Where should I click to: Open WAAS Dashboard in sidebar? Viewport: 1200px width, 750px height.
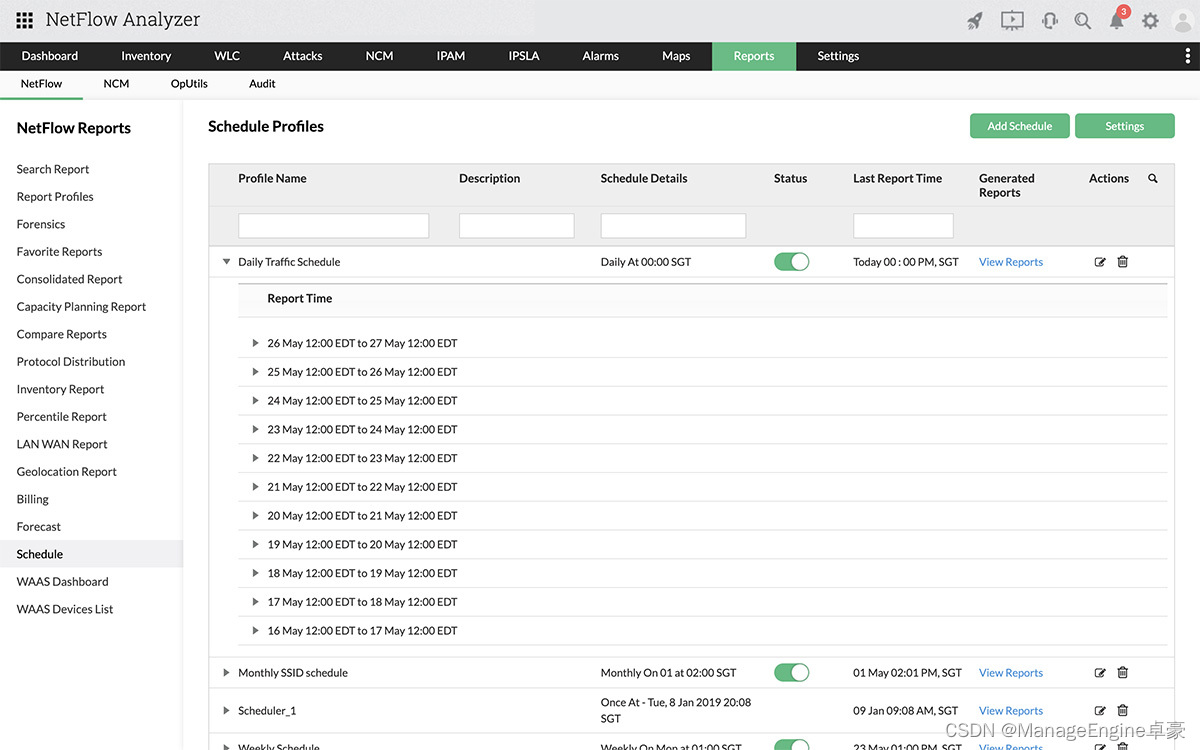[x=62, y=582]
